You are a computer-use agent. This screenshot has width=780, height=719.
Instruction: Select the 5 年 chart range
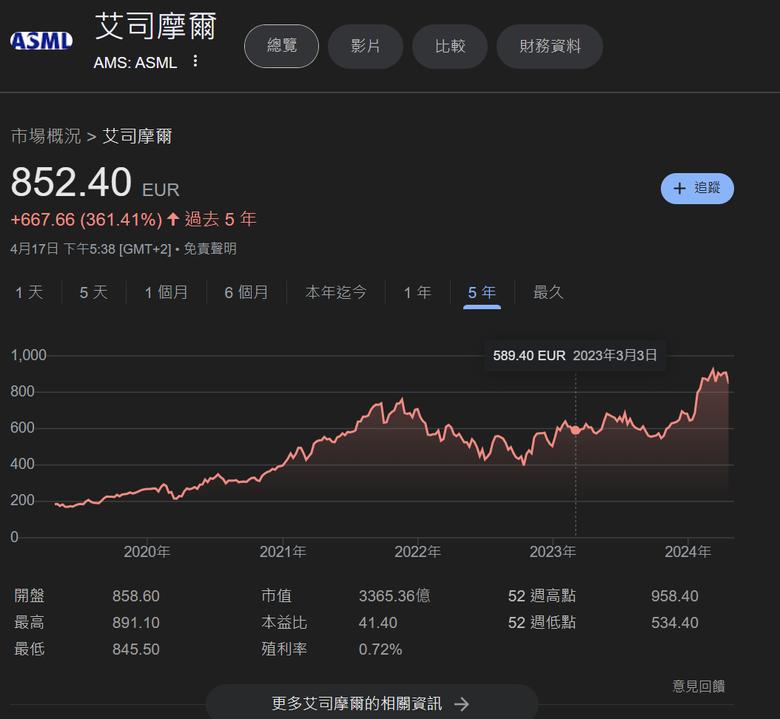click(x=482, y=292)
